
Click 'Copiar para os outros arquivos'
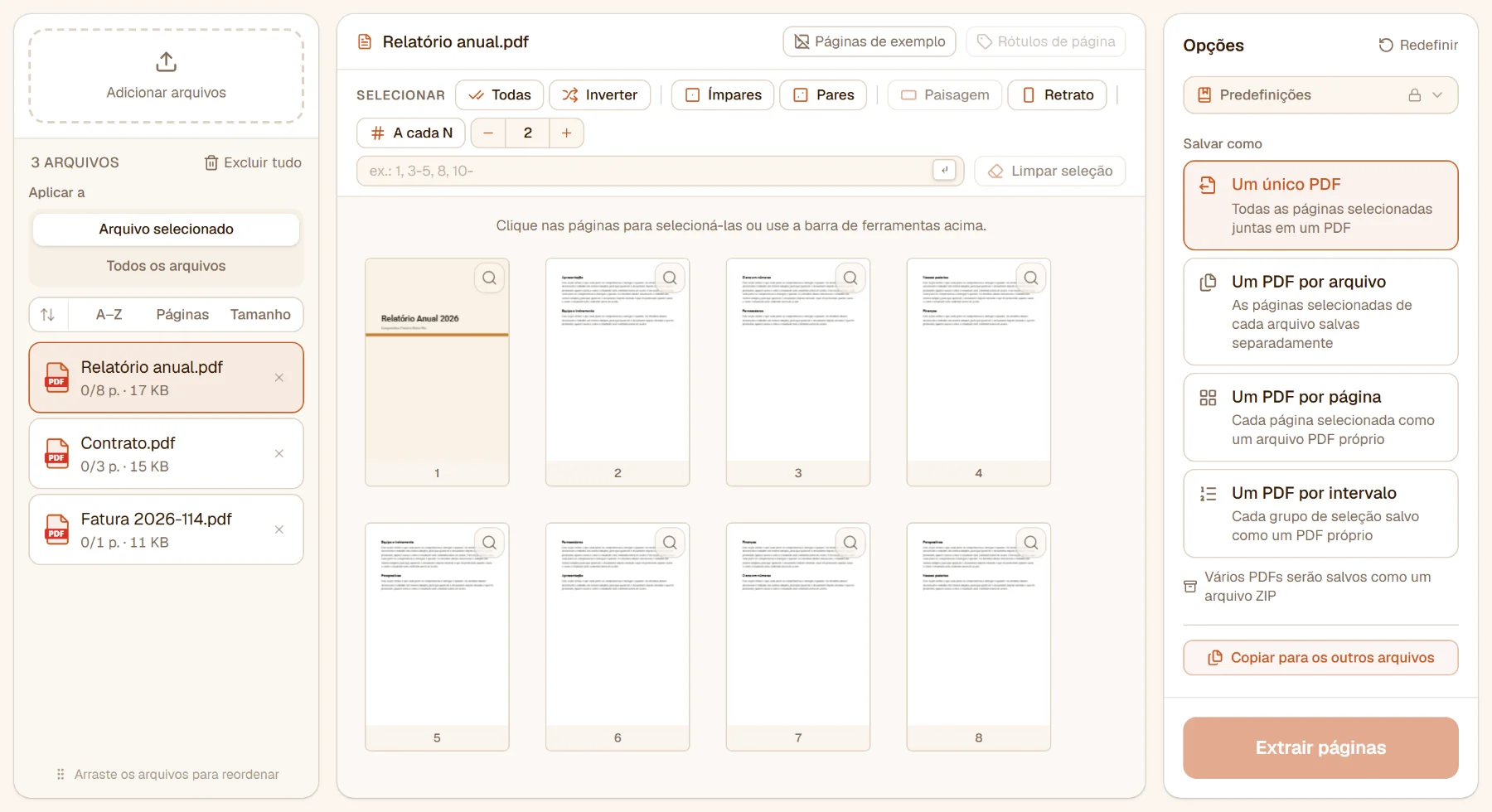[1320, 658]
